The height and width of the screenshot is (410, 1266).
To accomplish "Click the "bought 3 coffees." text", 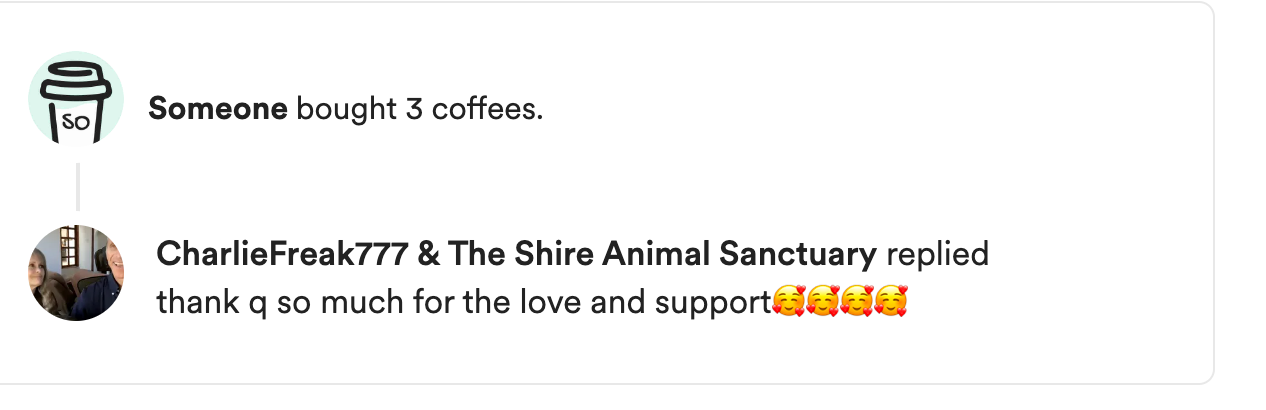I will [420, 109].
